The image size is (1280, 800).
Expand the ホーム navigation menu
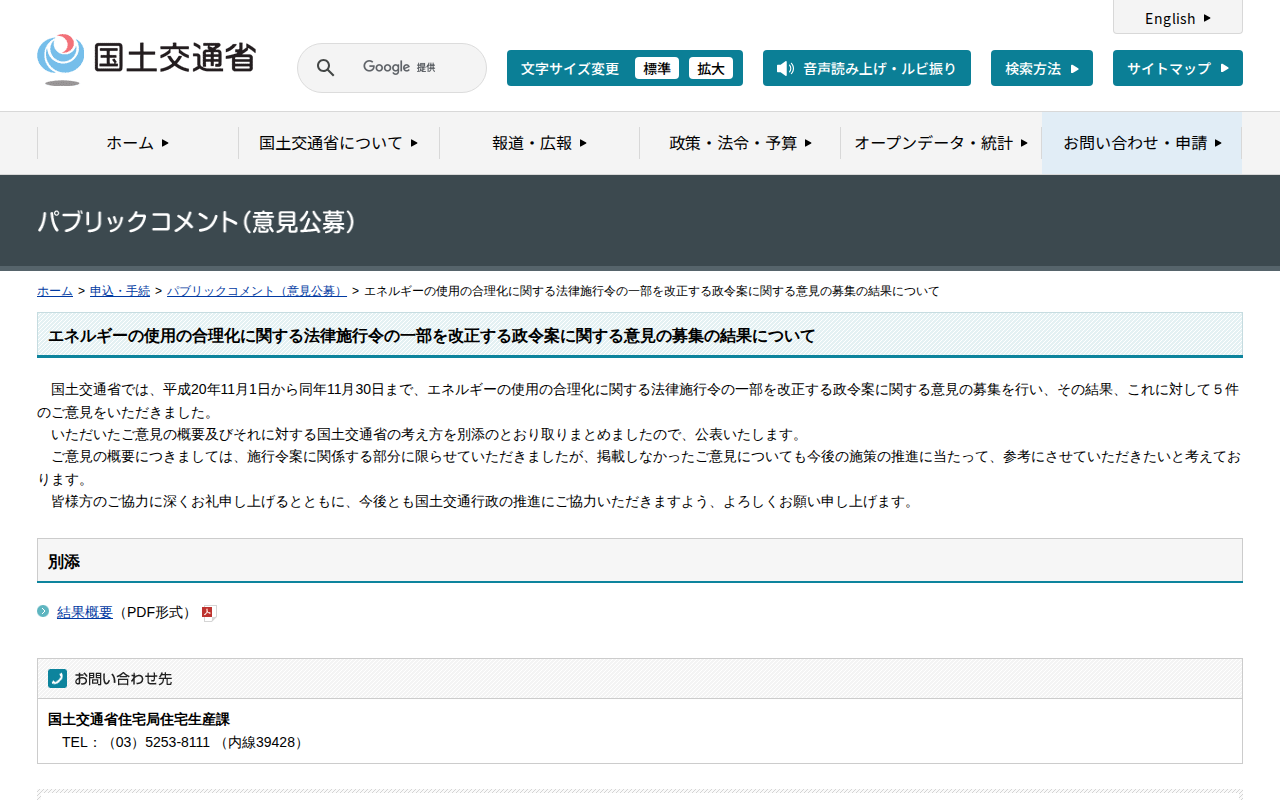138,143
